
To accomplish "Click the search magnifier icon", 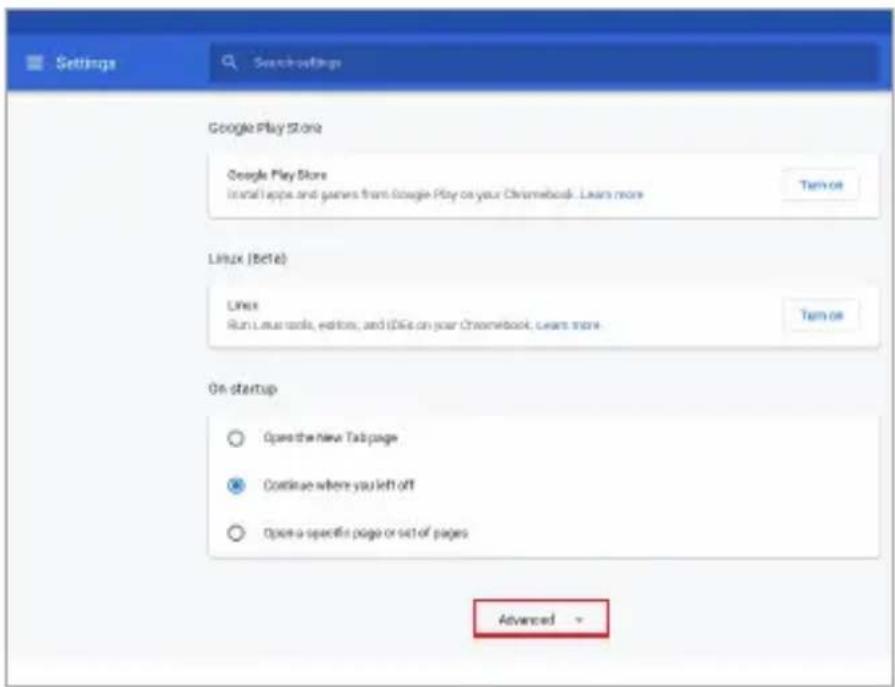I will [x=229, y=62].
